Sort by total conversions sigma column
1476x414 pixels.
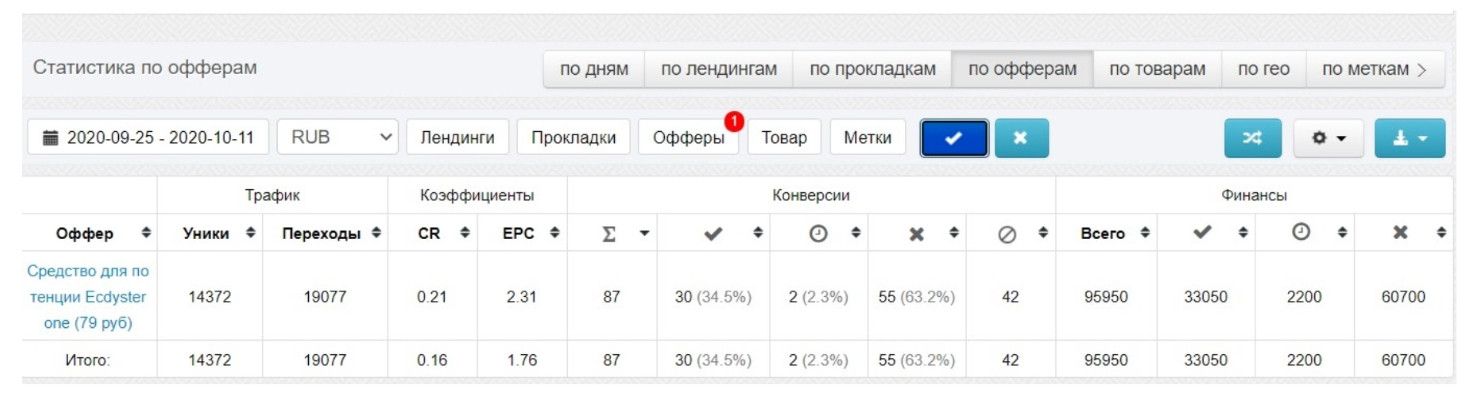point(612,233)
